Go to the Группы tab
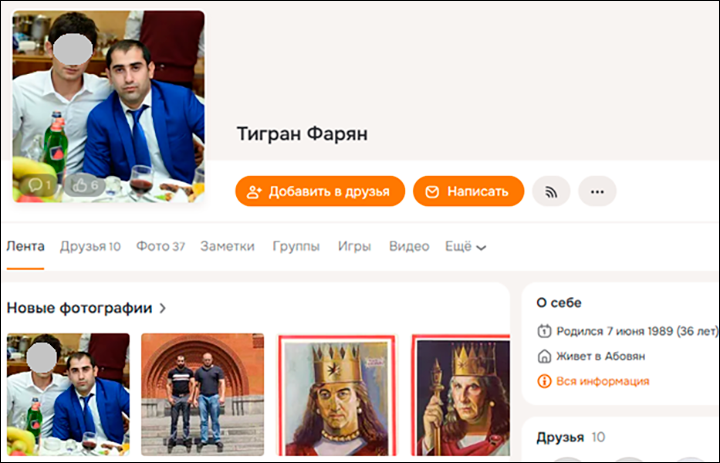This screenshot has height=463, width=720. (296, 247)
